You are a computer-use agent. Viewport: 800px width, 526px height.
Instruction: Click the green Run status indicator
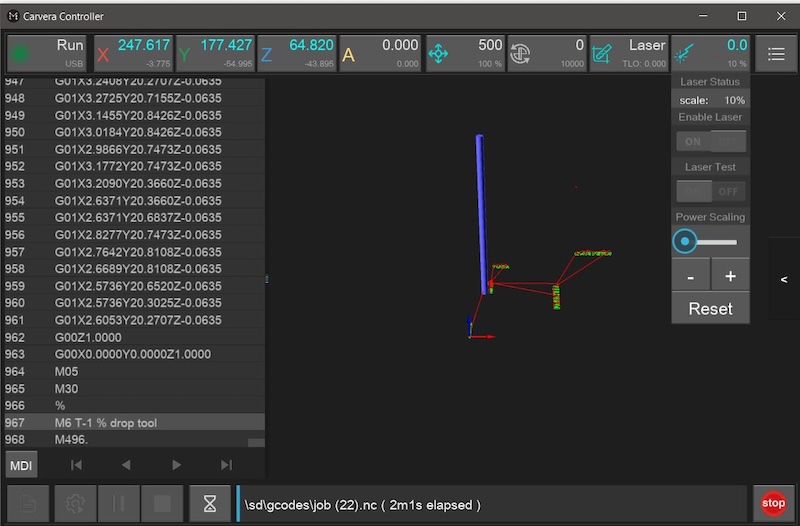click(x=20, y=54)
